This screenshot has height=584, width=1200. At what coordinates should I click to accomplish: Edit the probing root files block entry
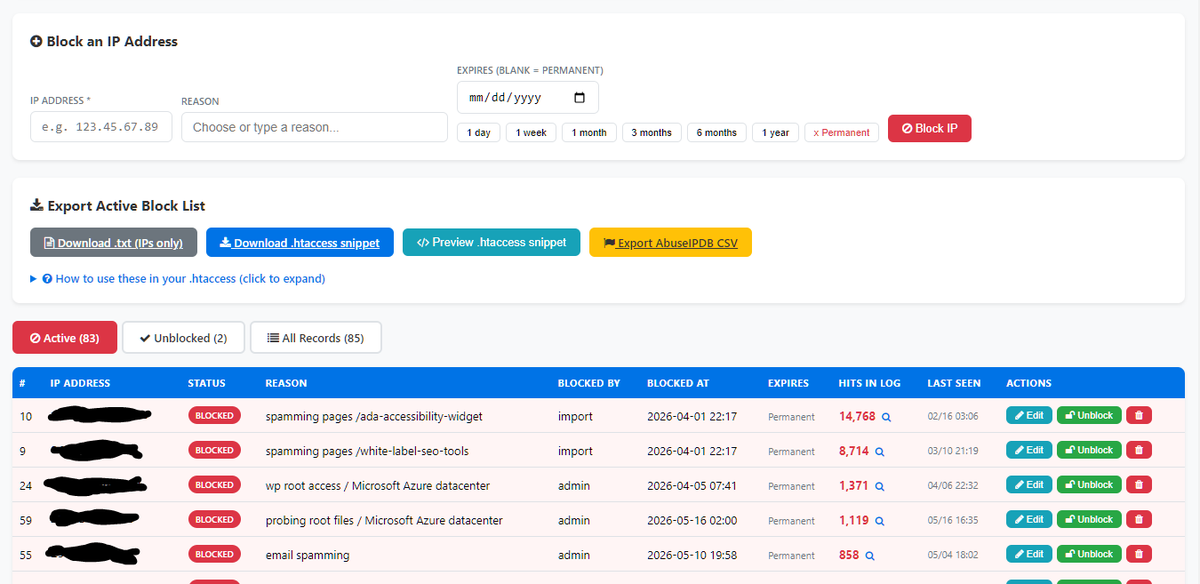point(1029,519)
